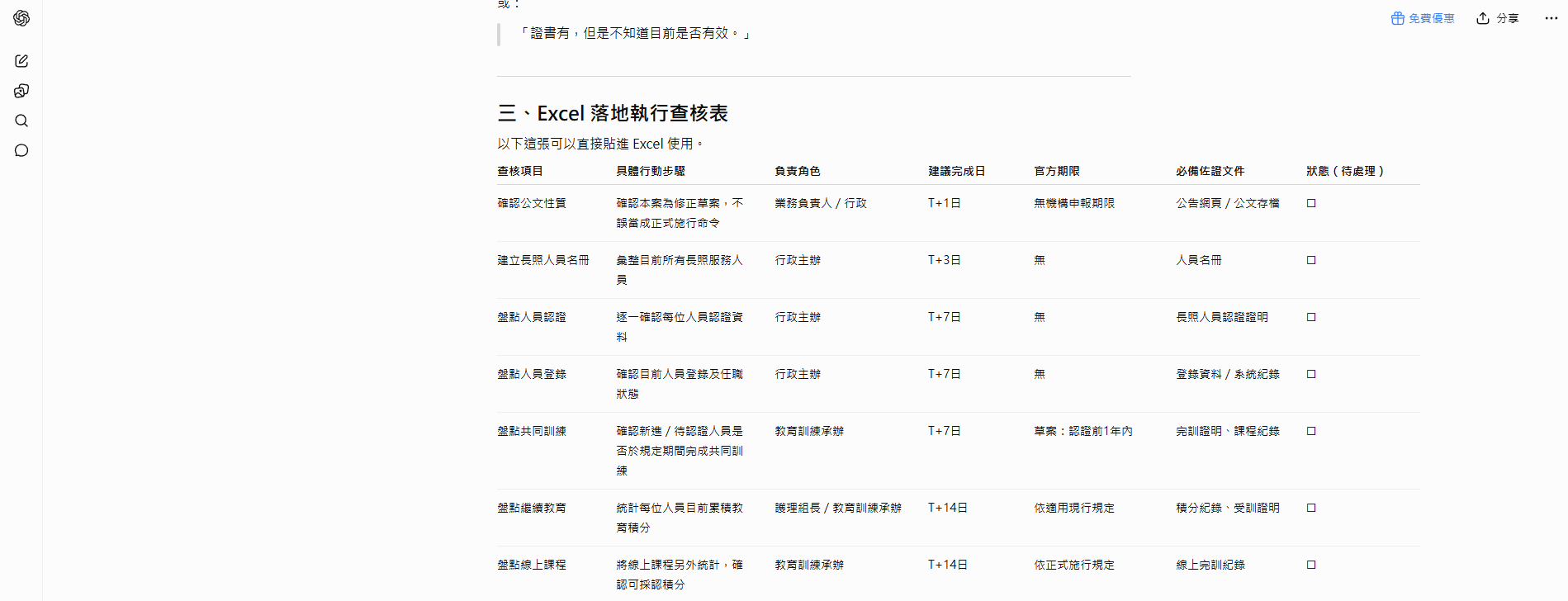Viewport: 1568px width, 601px height.
Task: Click the 盤點人員登錄 cell
Action: click(532, 374)
